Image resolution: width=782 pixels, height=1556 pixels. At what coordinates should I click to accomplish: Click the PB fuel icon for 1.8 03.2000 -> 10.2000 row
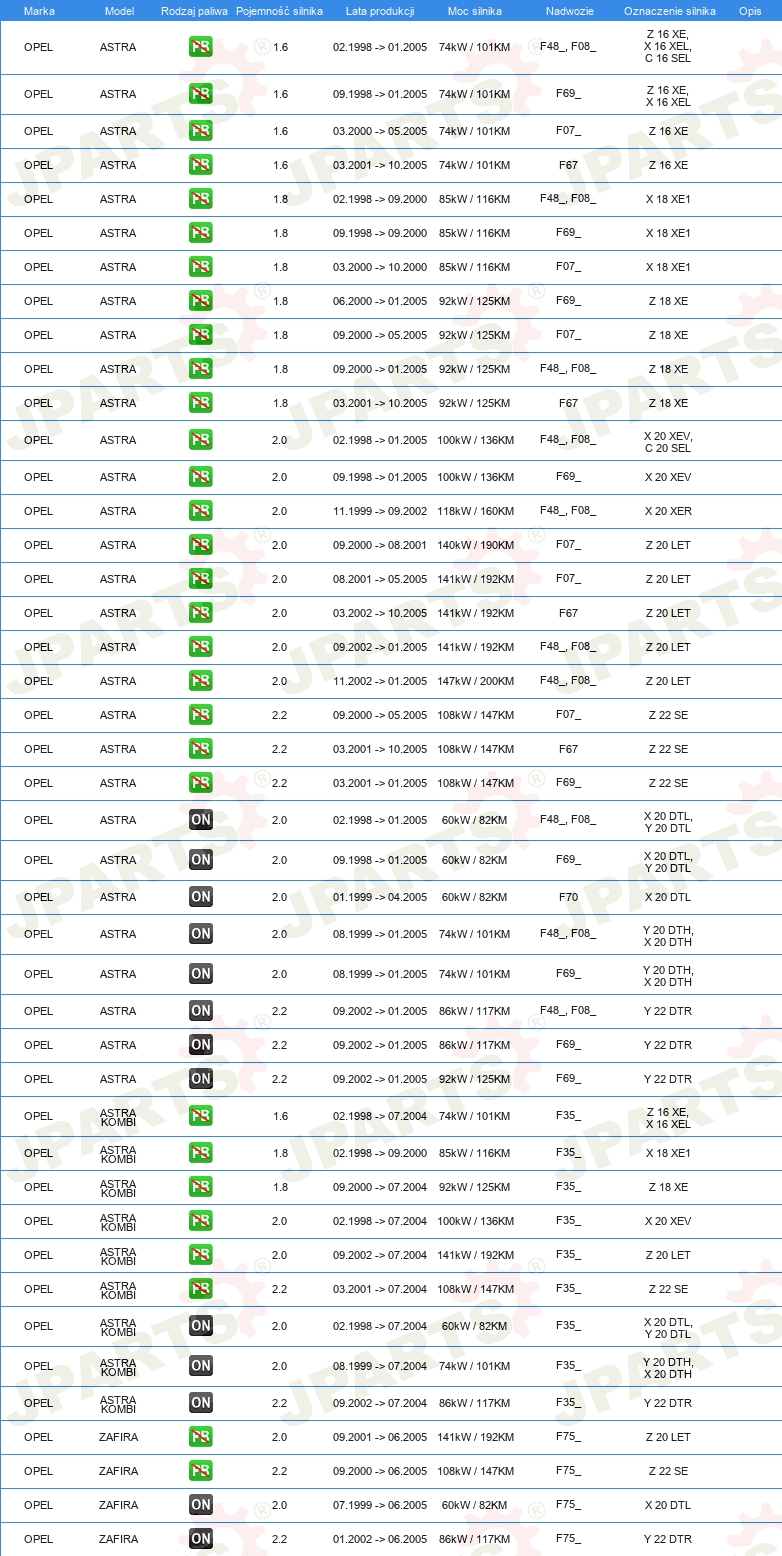pos(201,267)
